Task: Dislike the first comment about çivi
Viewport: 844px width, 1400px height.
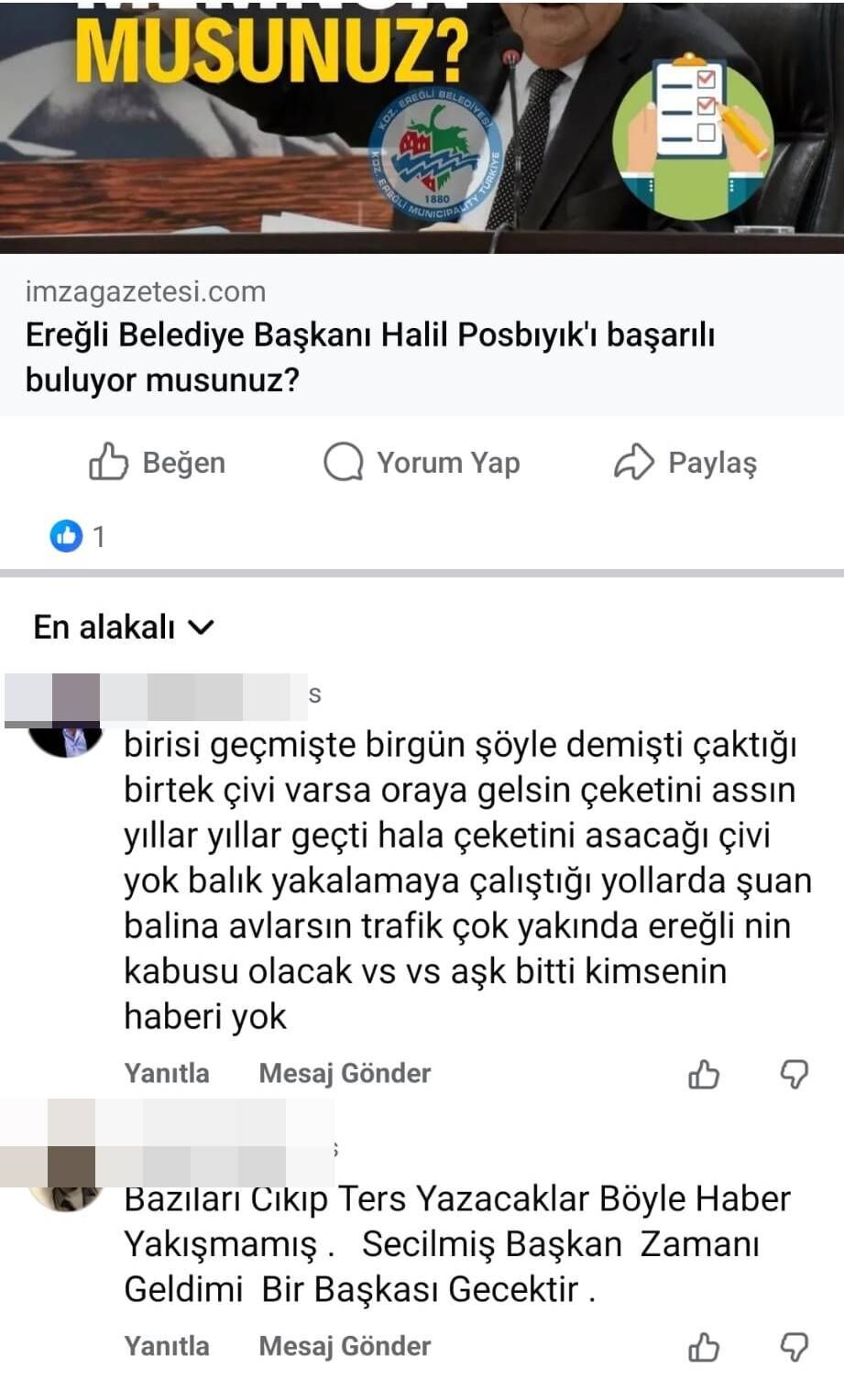Action: pyautogui.click(x=794, y=1074)
